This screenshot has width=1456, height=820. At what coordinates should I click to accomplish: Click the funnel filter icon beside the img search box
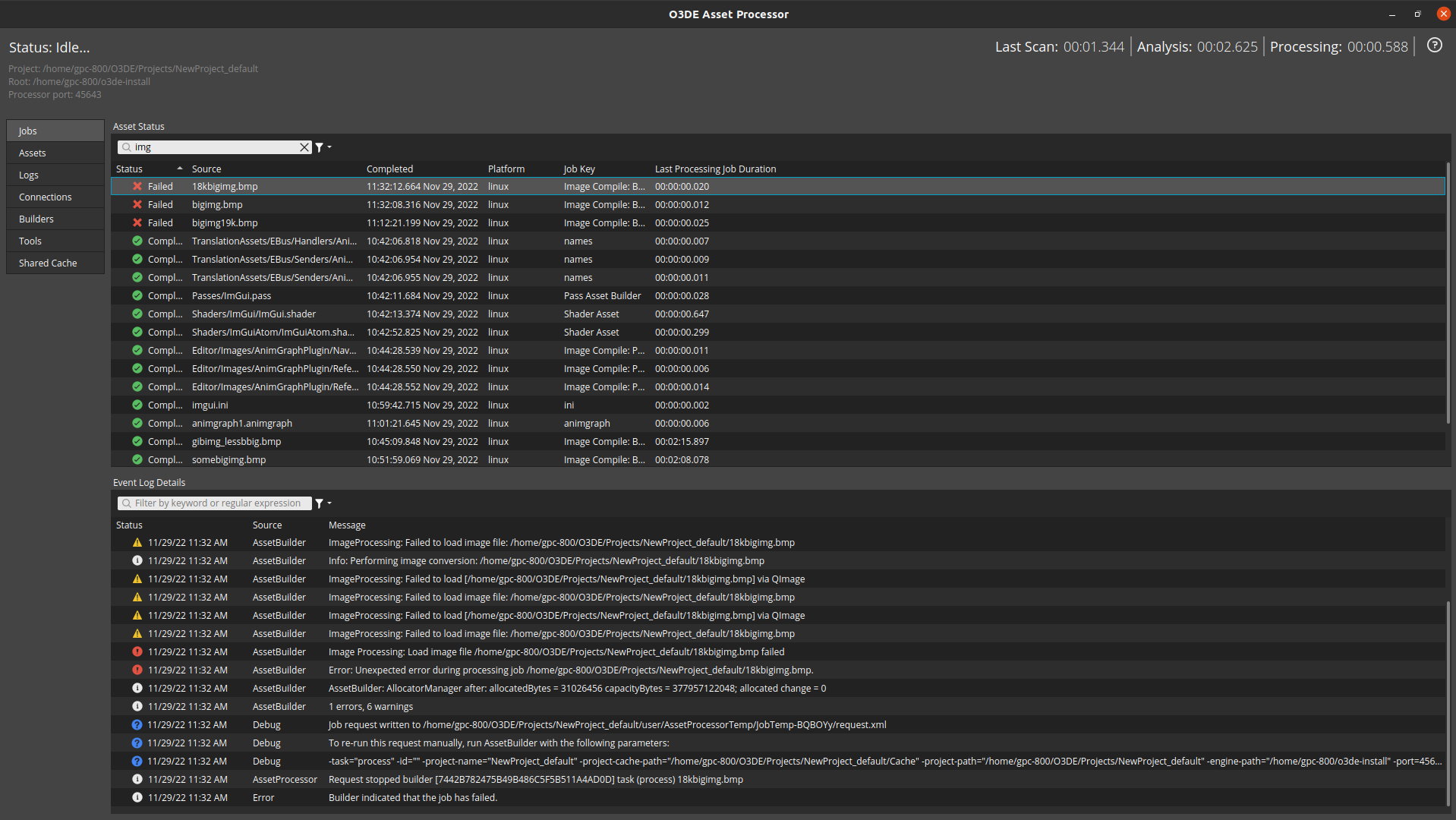point(320,147)
